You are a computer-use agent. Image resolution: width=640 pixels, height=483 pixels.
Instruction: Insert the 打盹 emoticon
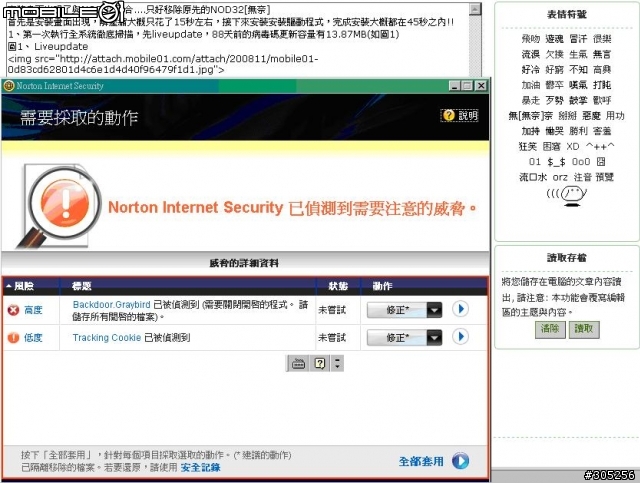pyautogui.click(x=602, y=85)
